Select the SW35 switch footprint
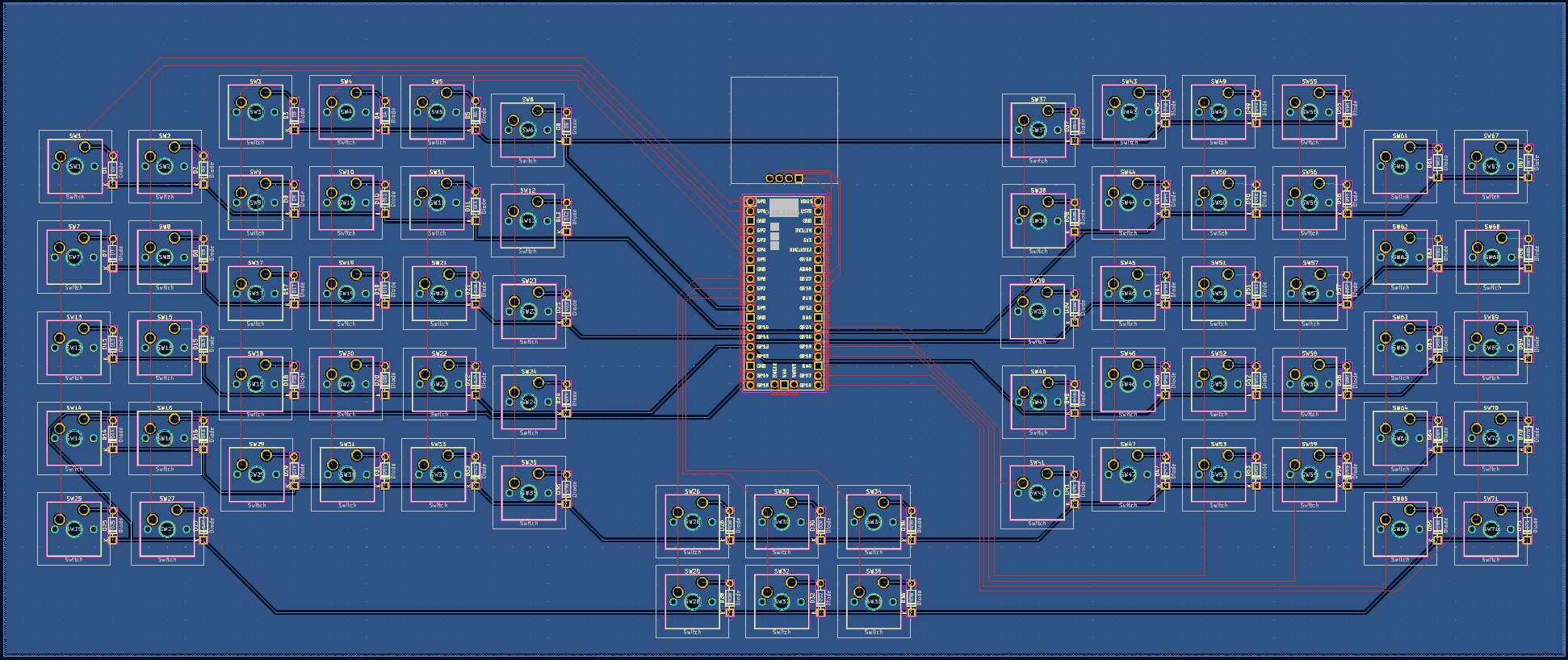The height and width of the screenshot is (660, 1568). coord(529,492)
